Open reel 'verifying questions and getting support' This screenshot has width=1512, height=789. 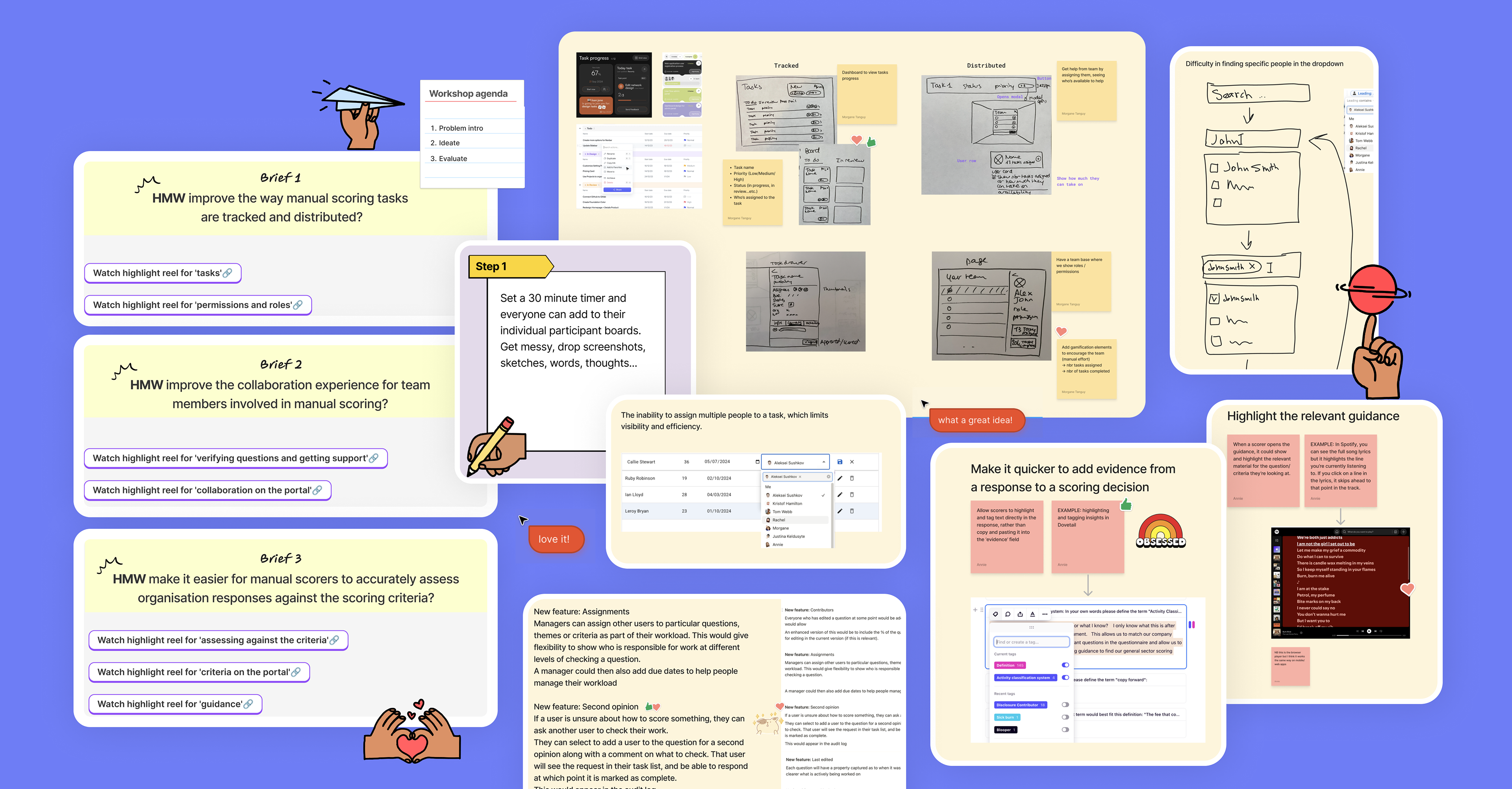pyautogui.click(x=236, y=458)
